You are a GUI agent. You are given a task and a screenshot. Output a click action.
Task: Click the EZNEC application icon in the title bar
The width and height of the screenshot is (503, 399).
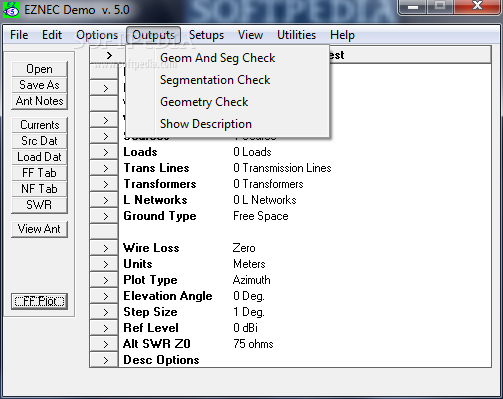pos(11,9)
